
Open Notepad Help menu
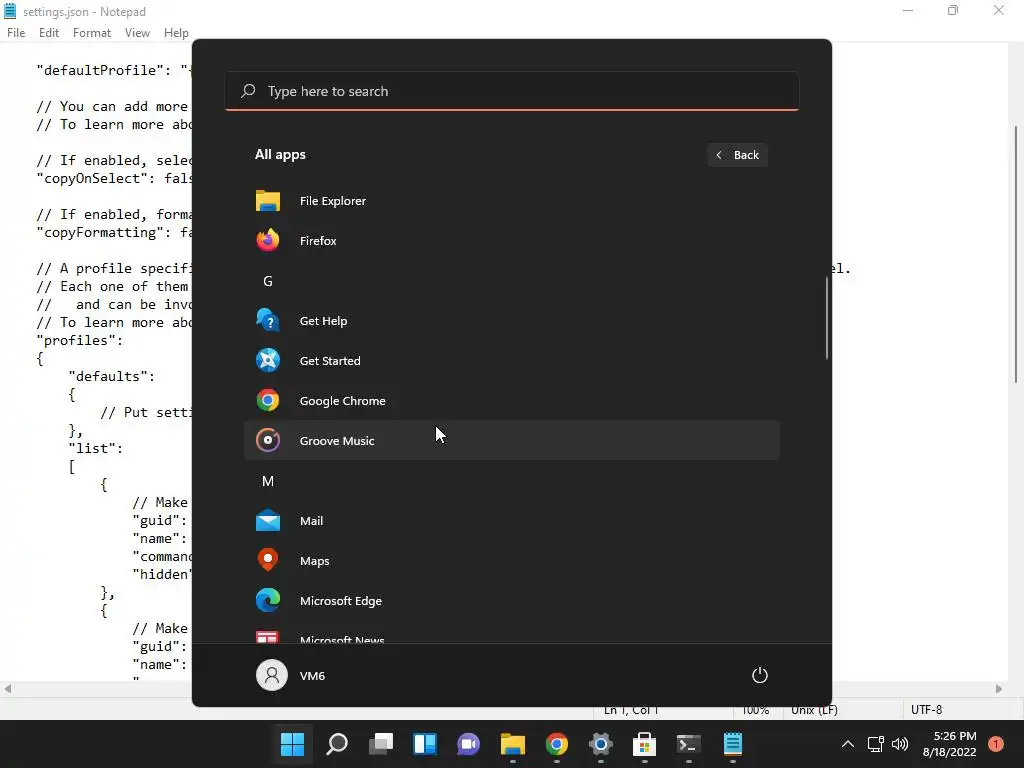pyautogui.click(x=176, y=33)
